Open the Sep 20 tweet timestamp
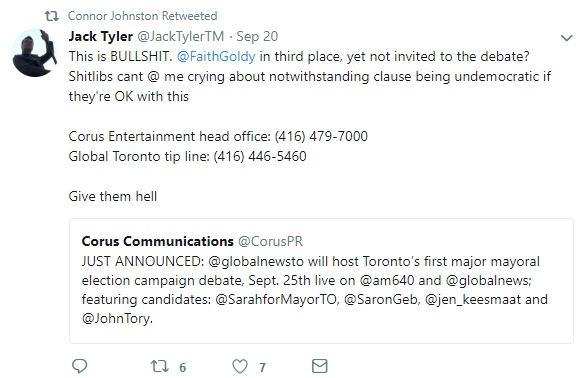This screenshot has height=378, width=582. [x=257, y=36]
